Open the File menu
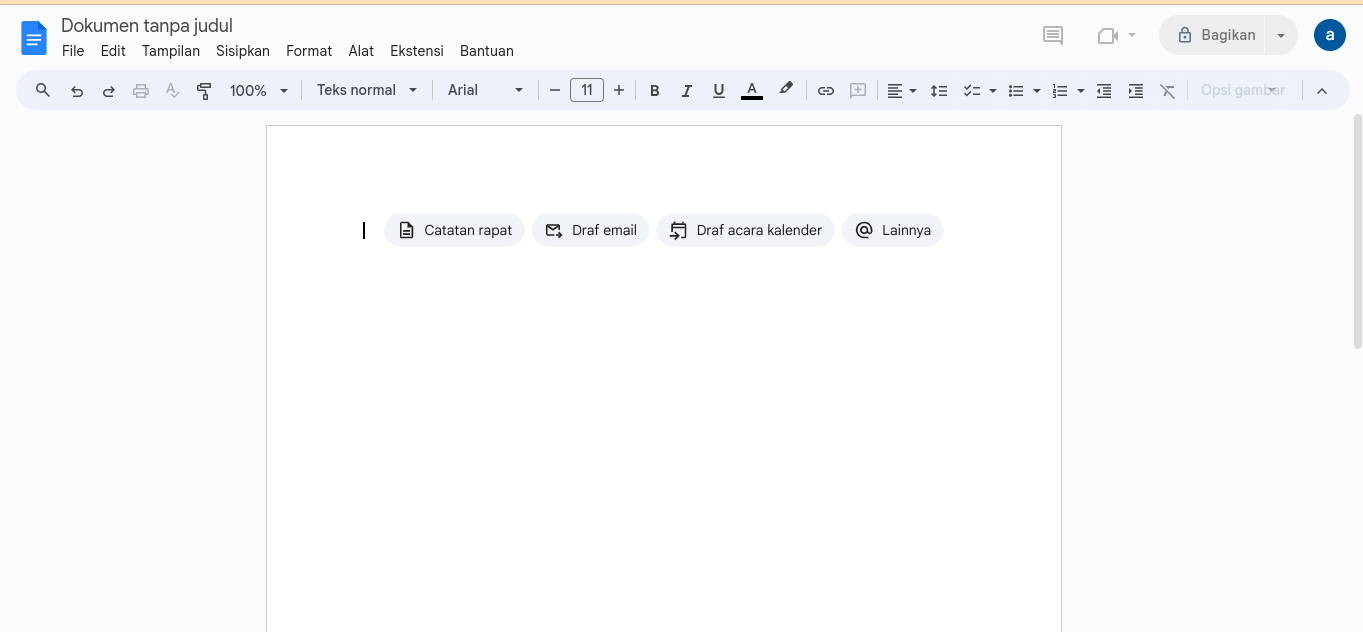The width and height of the screenshot is (1363, 632). coord(73,51)
